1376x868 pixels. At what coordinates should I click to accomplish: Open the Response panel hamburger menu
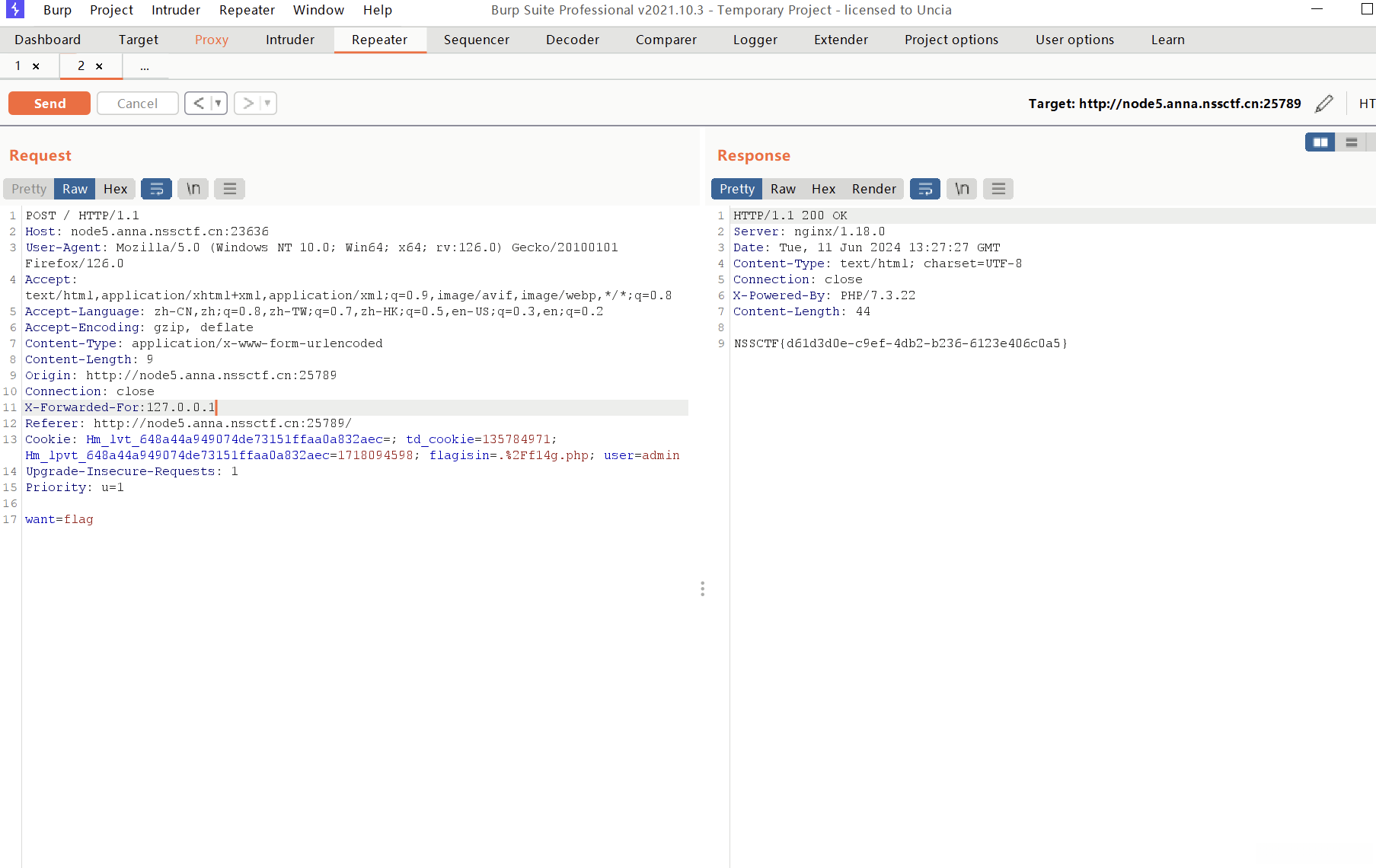pyautogui.click(x=998, y=189)
